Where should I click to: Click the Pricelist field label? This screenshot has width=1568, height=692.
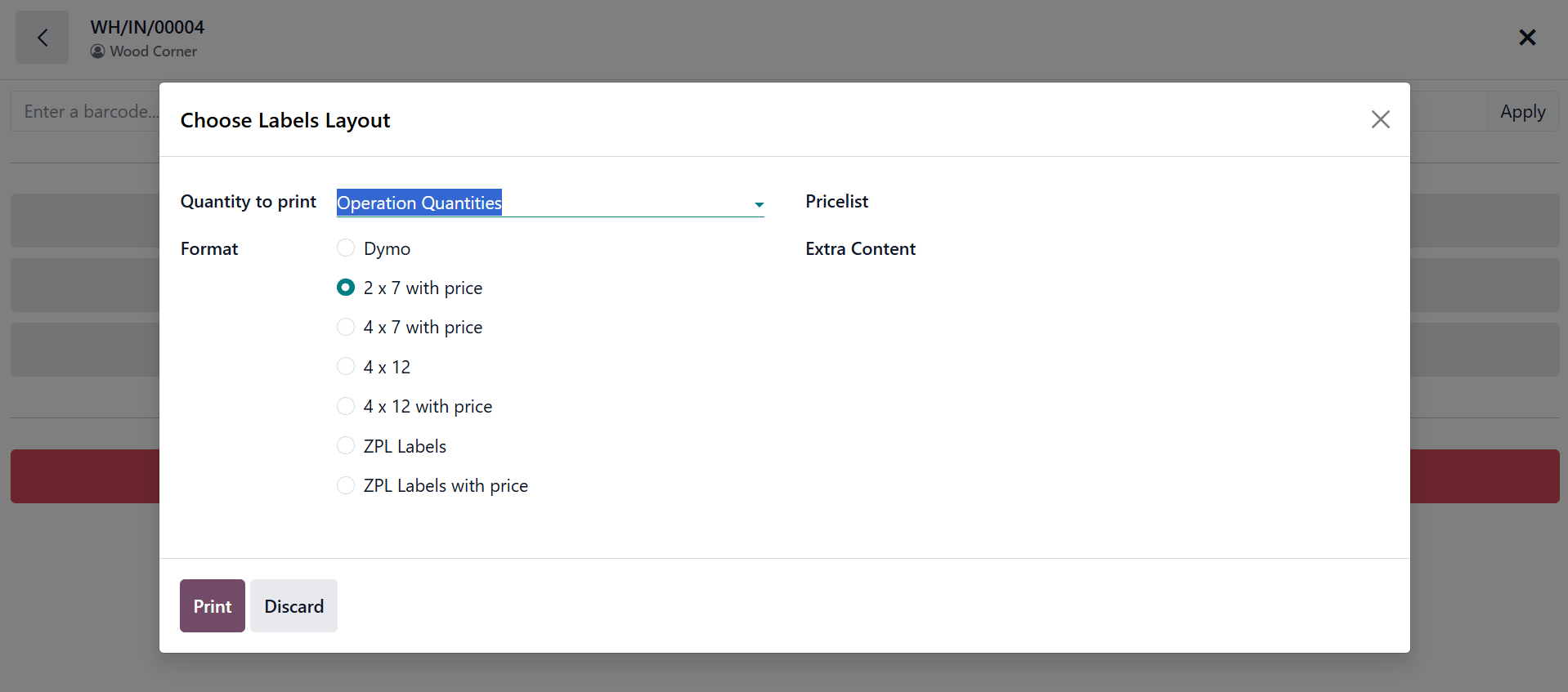pos(836,202)
